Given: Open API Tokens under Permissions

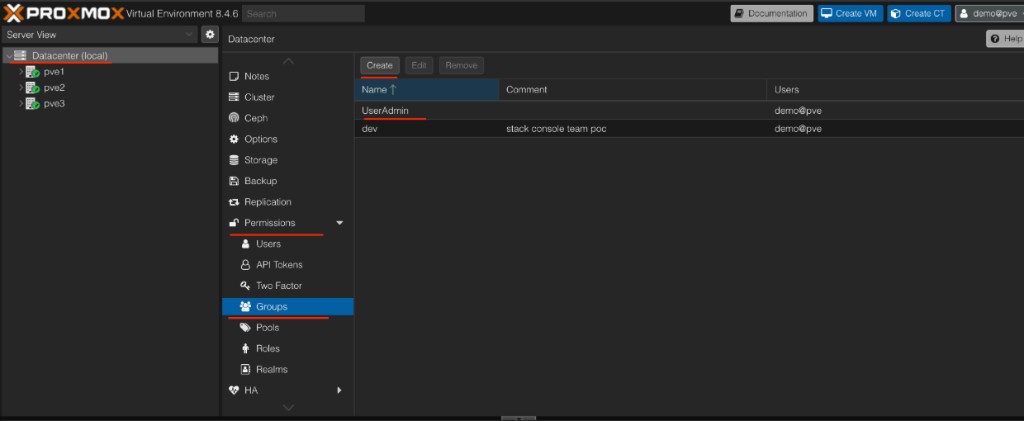Looking at the screenshot, I should click(x=287, y=265).
